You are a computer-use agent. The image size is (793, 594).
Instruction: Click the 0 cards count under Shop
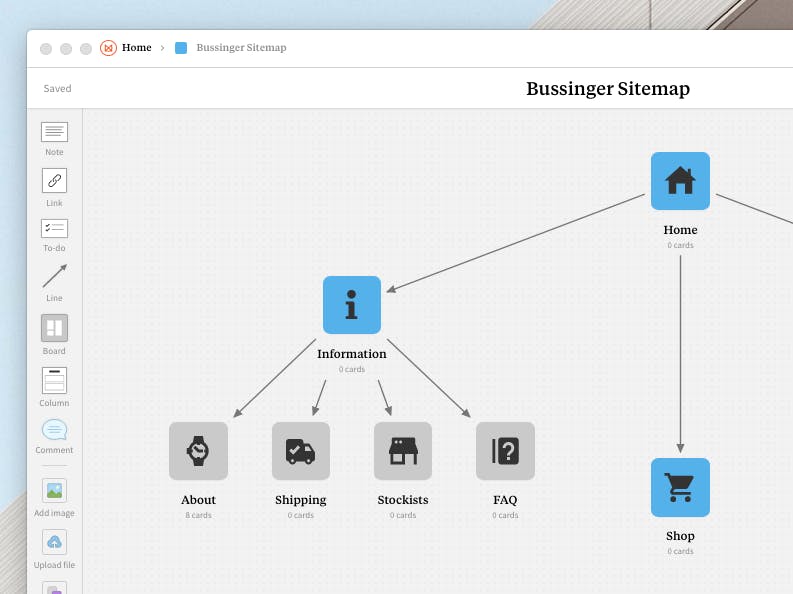click(x=680, y=552)
